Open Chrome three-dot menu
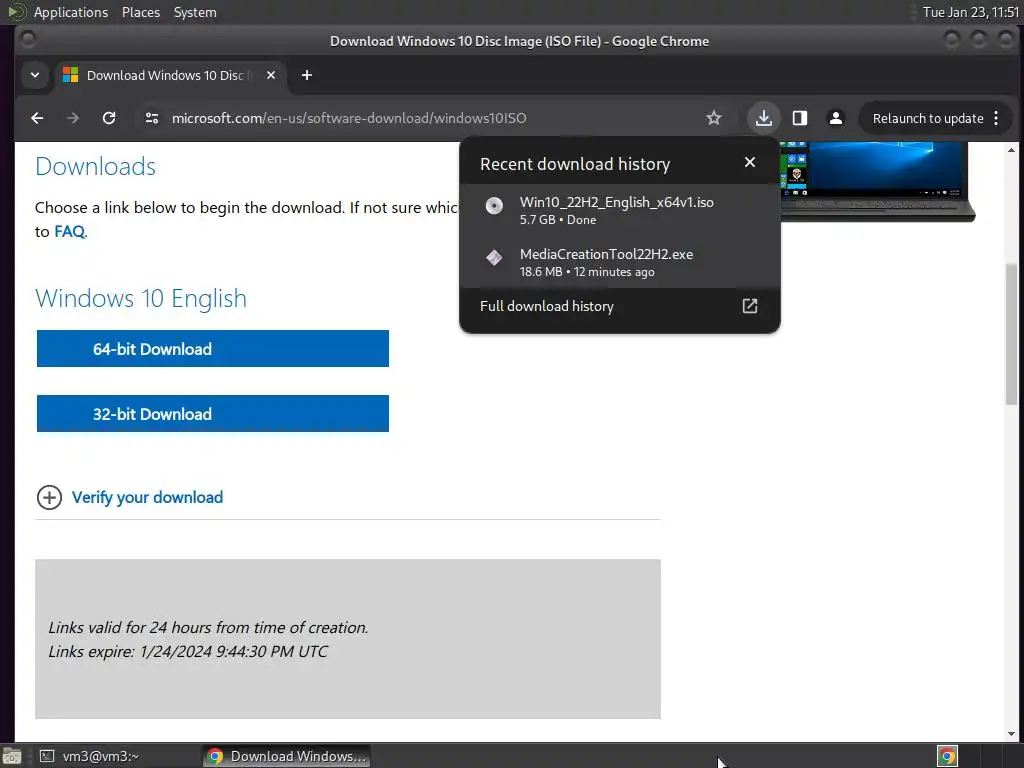The width and height of the screenshot is (1024, 768). 997,118
